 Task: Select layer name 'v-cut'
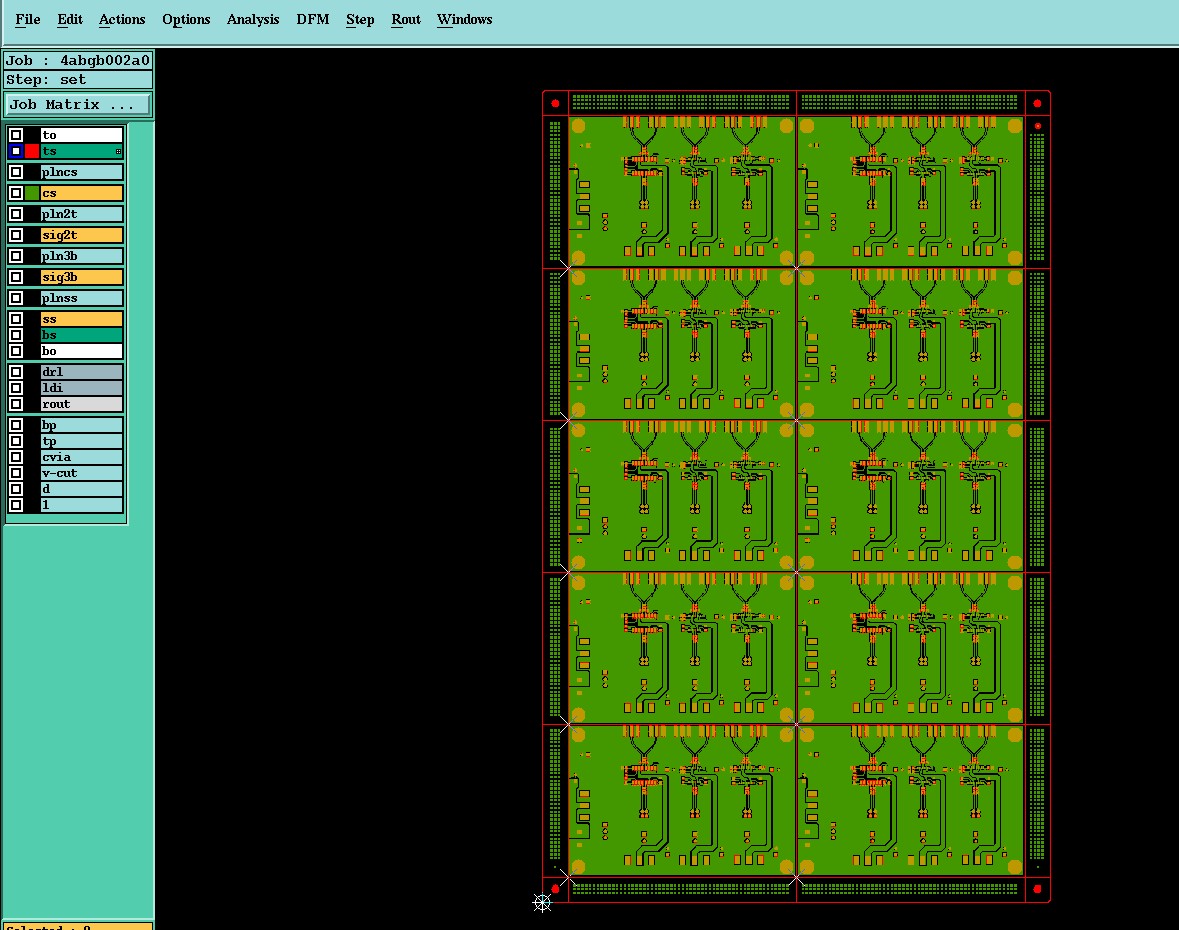click(x=81, y=473)
